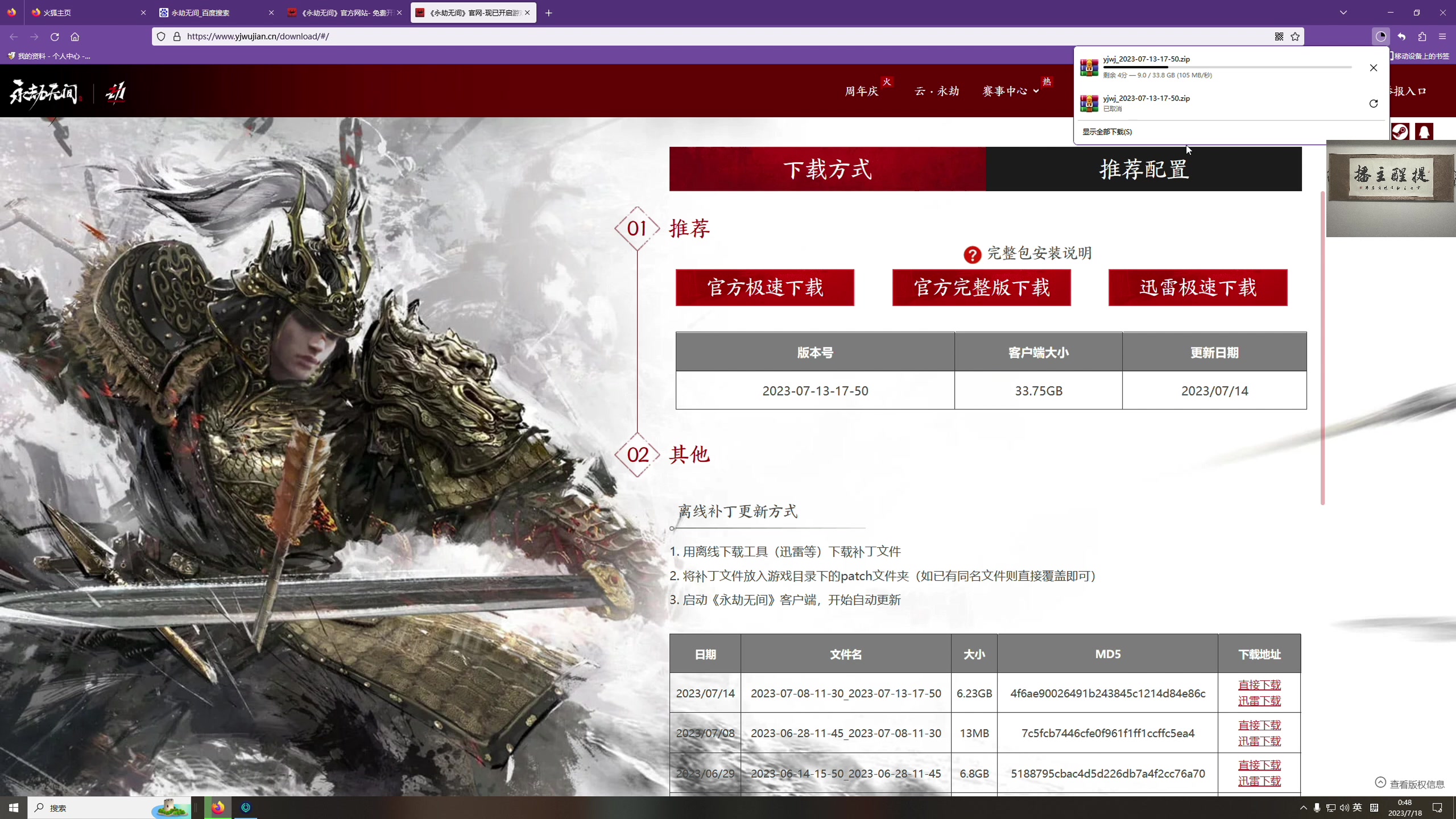Viewport: 1456px width, 819px height.
Task: Click the 官方完整版下载 button
Action: pyautogui.click(x=981, y=287)
